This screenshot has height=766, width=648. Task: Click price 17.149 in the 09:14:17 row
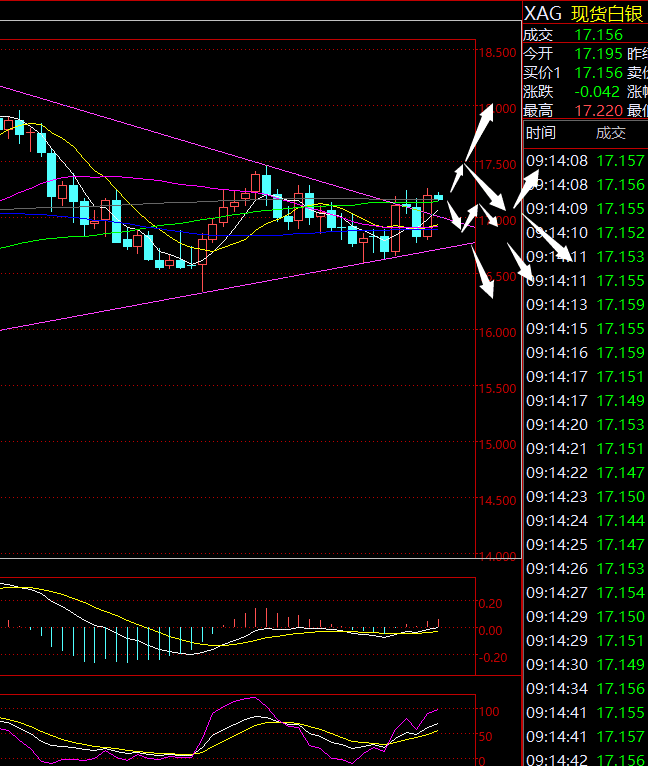pos(621,401)
